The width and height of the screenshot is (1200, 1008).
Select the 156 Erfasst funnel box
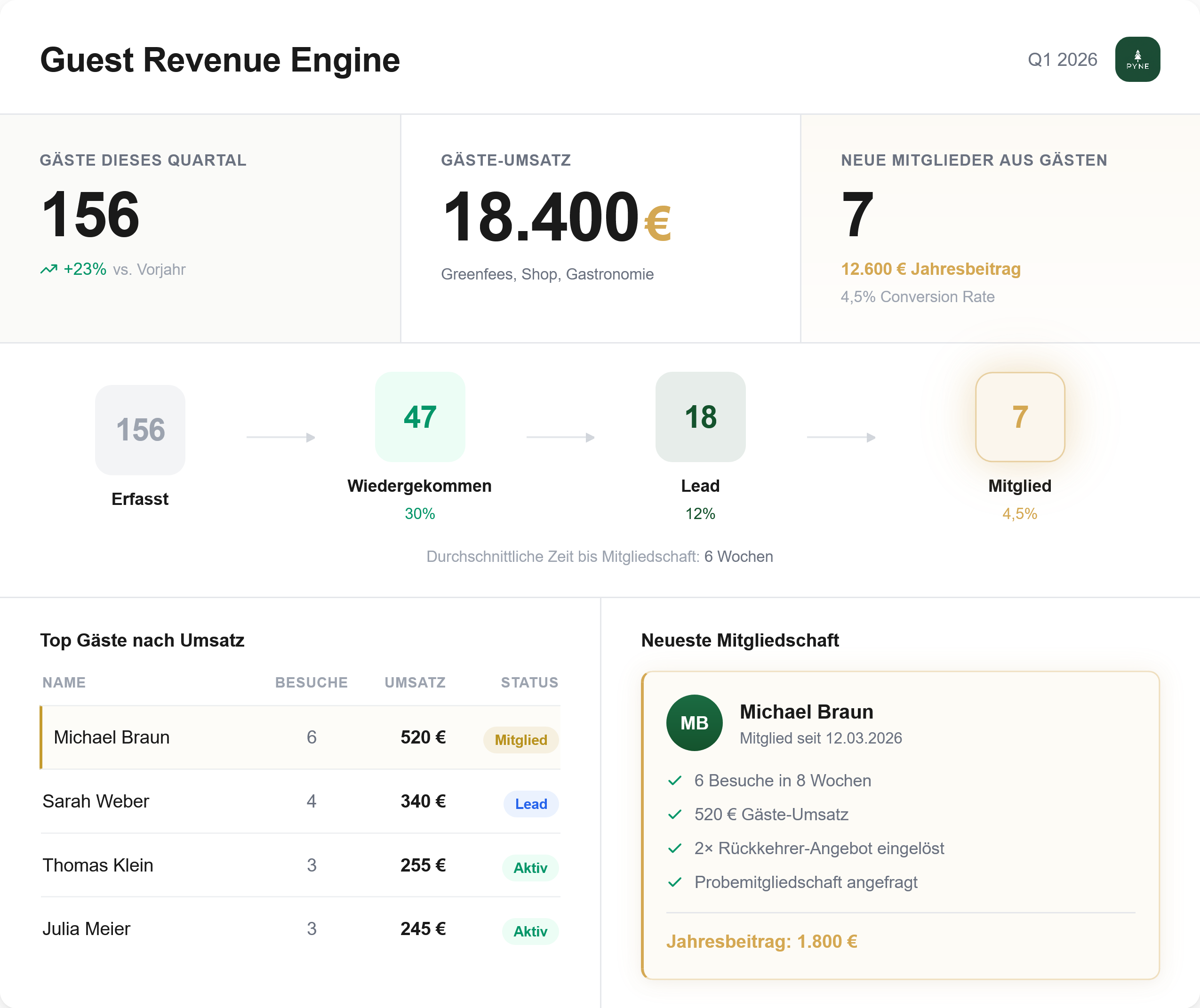tap(140, 430)
